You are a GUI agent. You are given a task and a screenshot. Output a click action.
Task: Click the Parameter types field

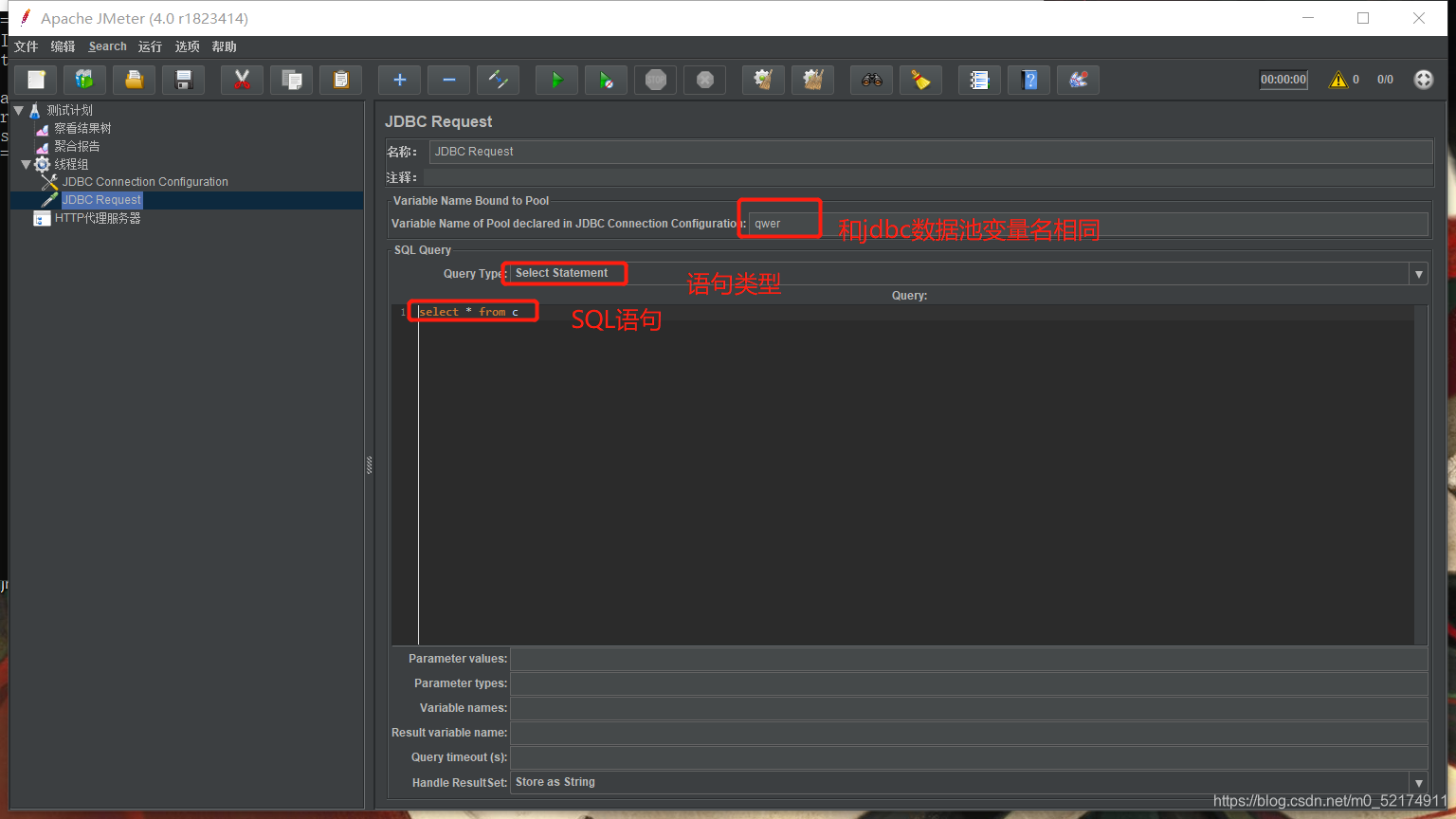pyautogui.click(x=969, y=683)
